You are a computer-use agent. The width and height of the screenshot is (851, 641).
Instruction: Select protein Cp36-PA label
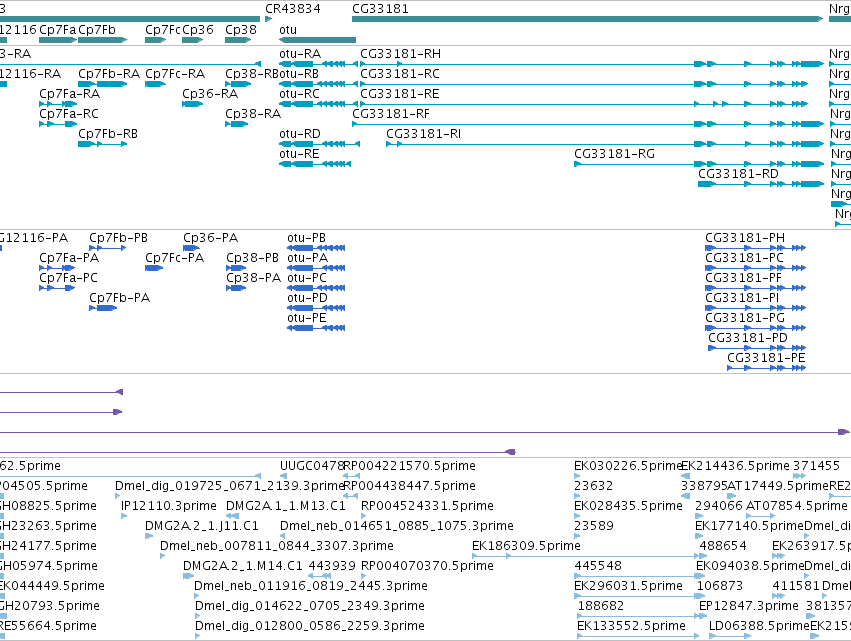211,238
